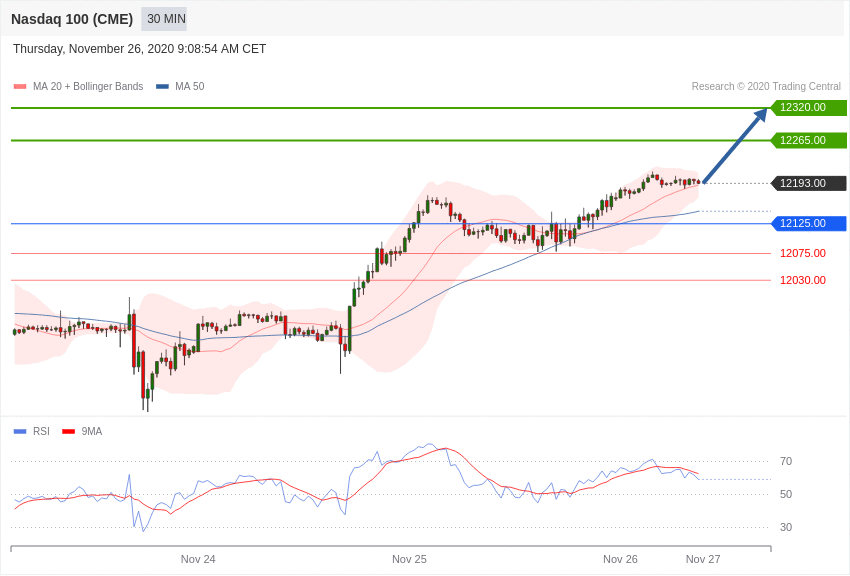Click the RSI legend color marker
850x576 pixels.
point(20,432)
